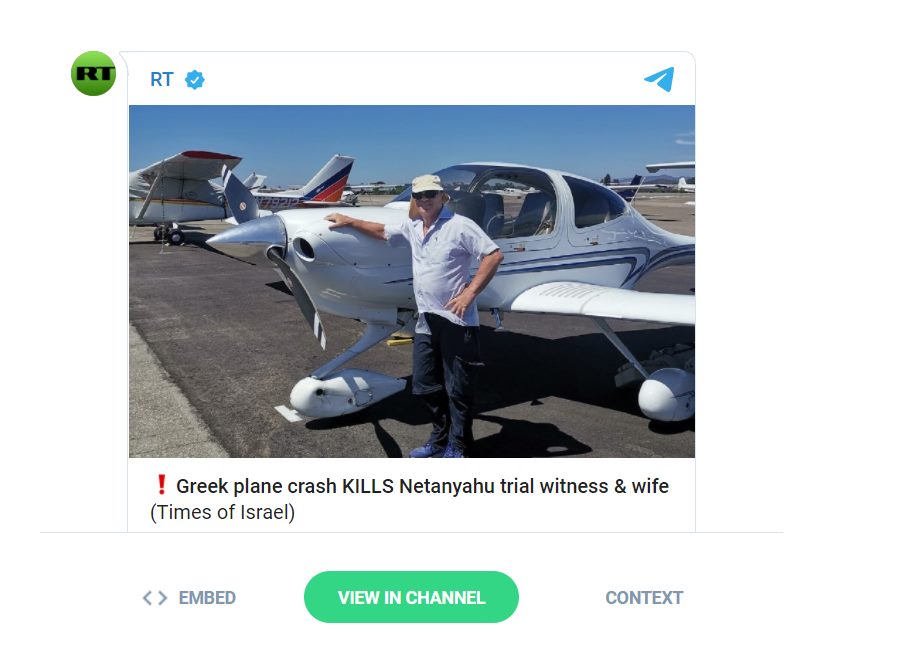Click the red exclamation mark emoji
The width and height of the screenshot is (897, 652).
point(160,486)
